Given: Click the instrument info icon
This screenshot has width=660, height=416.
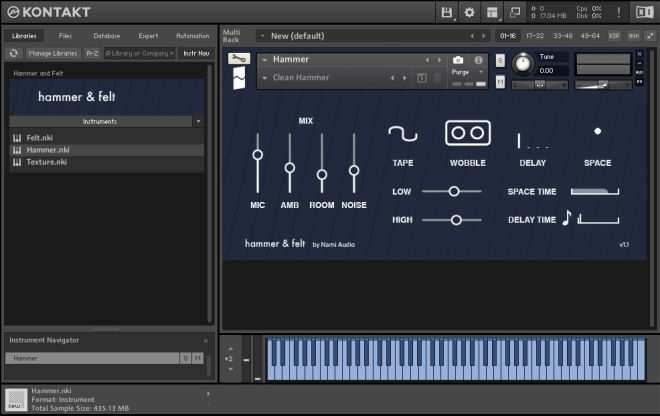Looking at the screenshot, I should (479, 60).
